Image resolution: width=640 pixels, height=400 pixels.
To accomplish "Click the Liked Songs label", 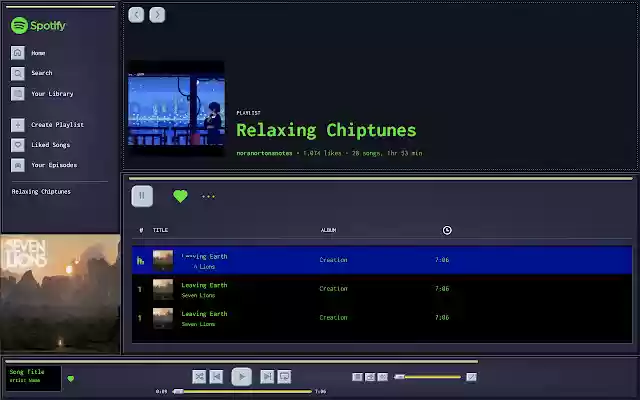I will point(51,145).
